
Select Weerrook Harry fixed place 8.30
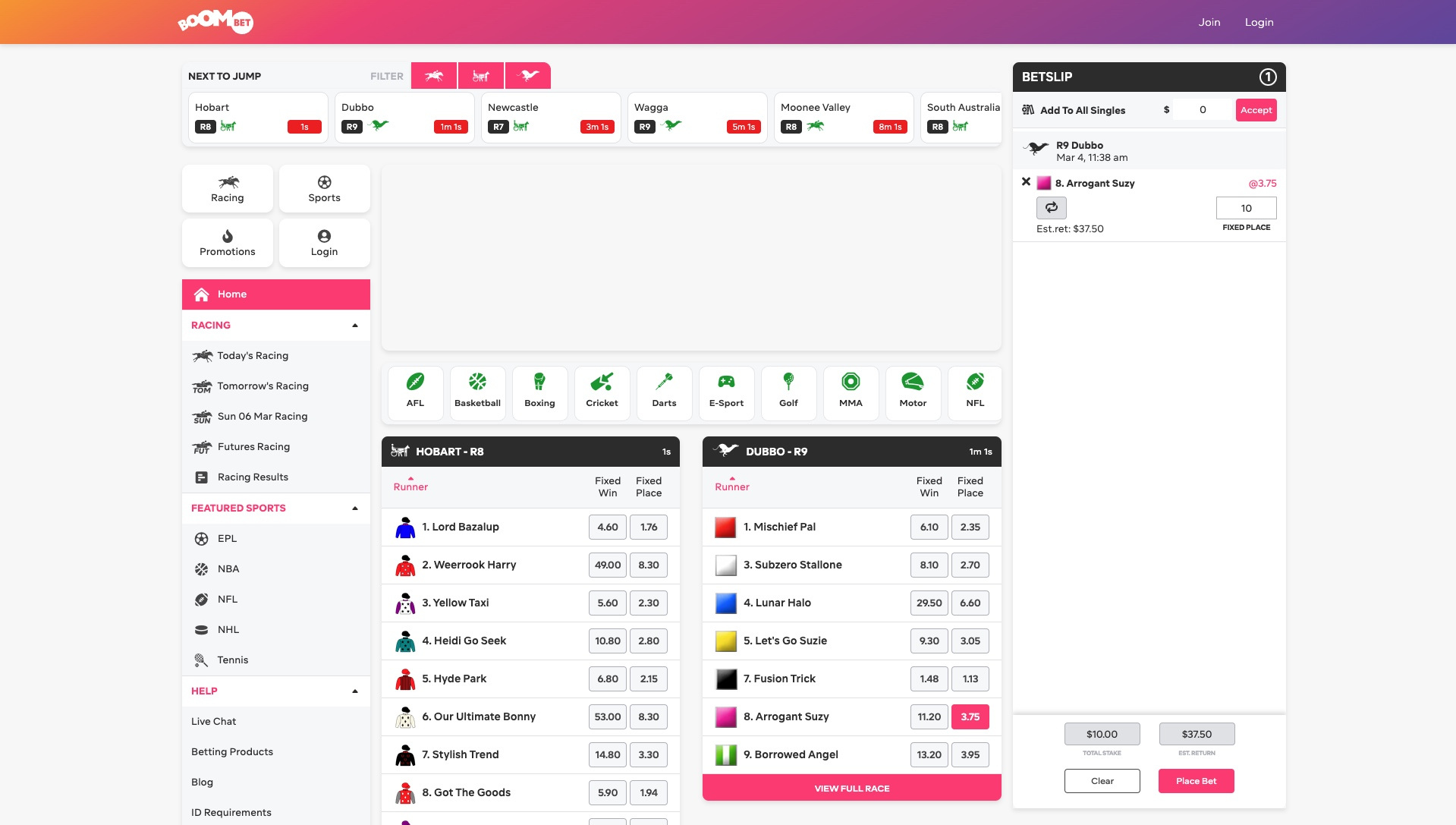[649, 565]
